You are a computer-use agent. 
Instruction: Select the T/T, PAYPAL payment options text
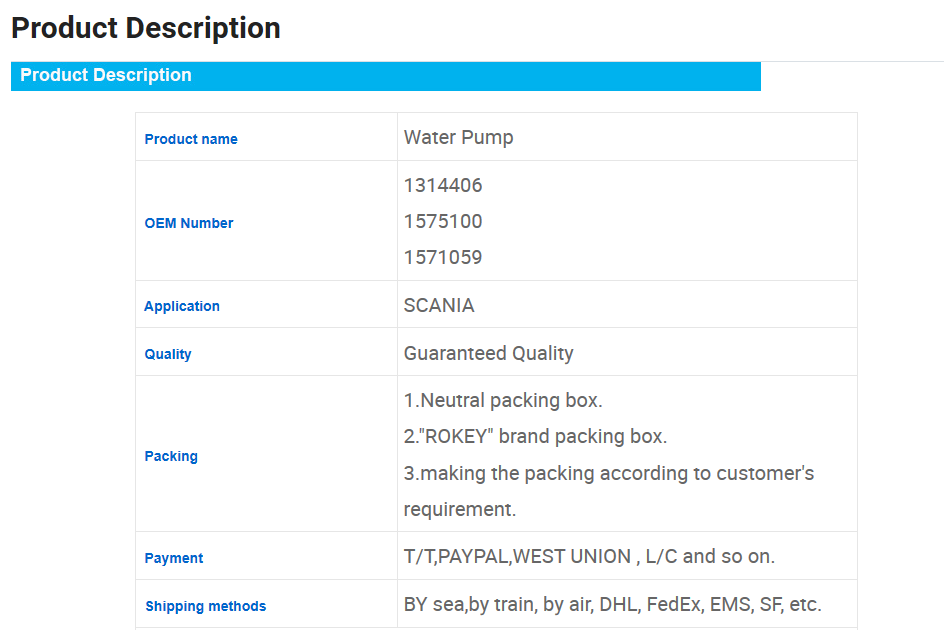click(x=589, y=556)
